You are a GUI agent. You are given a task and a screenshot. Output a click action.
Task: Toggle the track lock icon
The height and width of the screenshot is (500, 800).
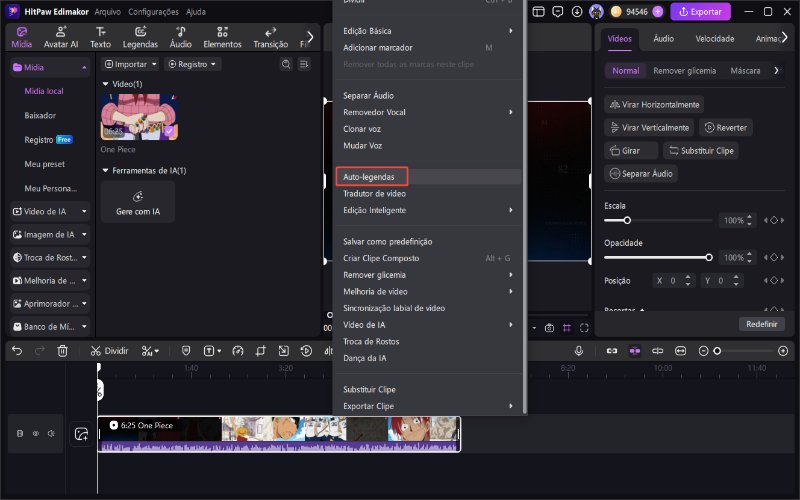(x=20, y=433)
